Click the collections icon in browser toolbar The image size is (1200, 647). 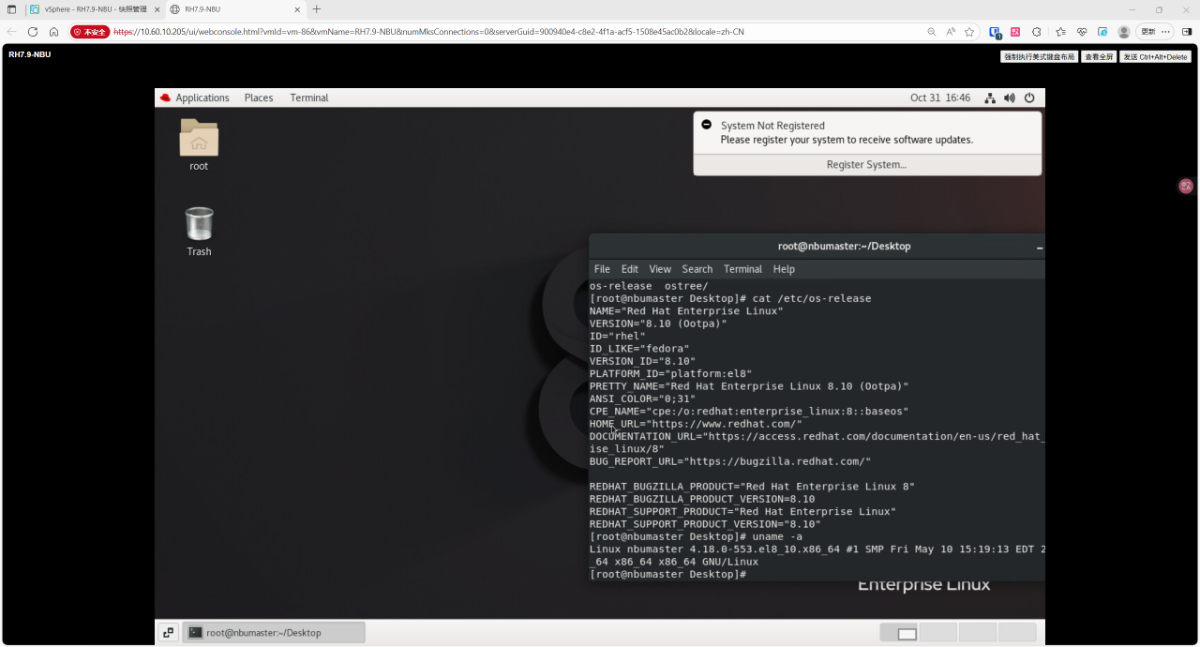coord(1102,32)
